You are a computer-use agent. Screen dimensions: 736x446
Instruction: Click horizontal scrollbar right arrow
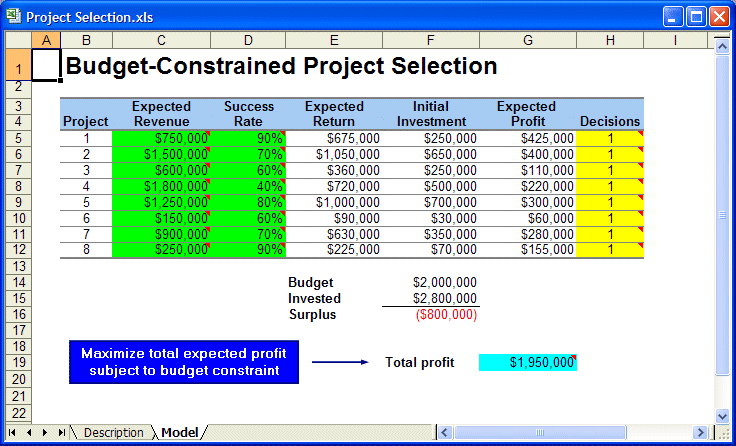700,432
